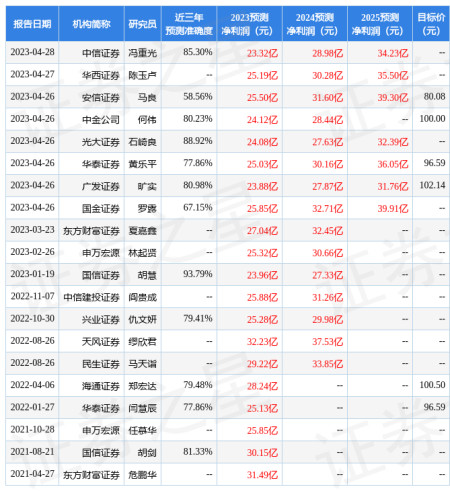Open the 中信证券 institution link
Image resolution: width=450 pixels, height=491 pixels.
pyautogui.click(x=101, y=53)
